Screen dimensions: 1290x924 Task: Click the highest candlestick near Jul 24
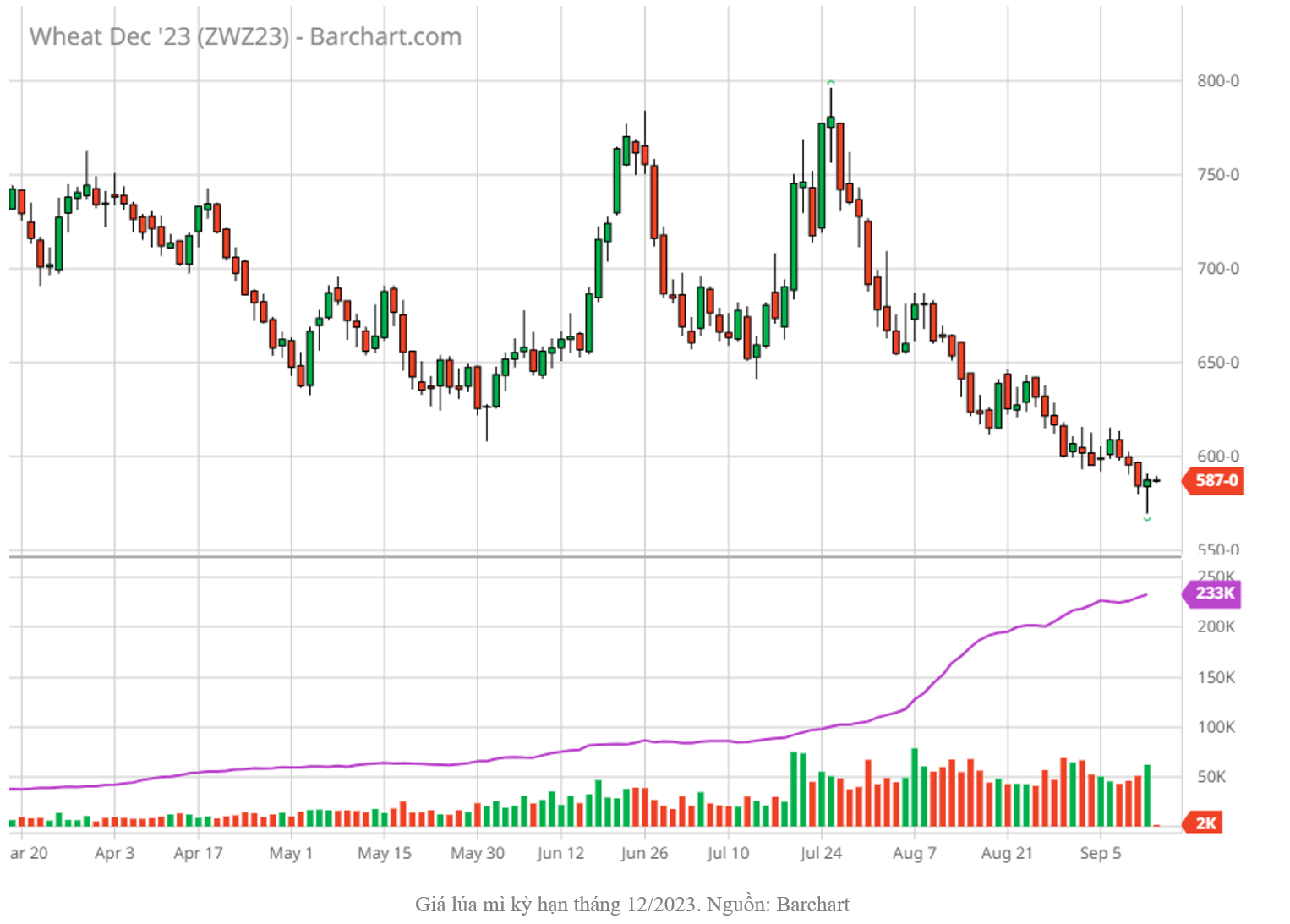point(831,123)
